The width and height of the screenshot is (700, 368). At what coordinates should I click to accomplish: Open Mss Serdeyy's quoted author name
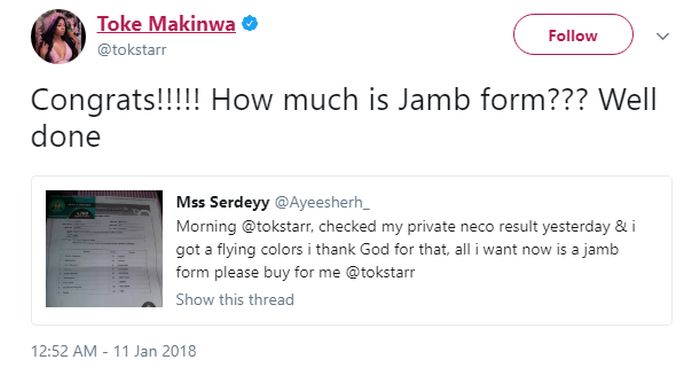coord(223,202)
